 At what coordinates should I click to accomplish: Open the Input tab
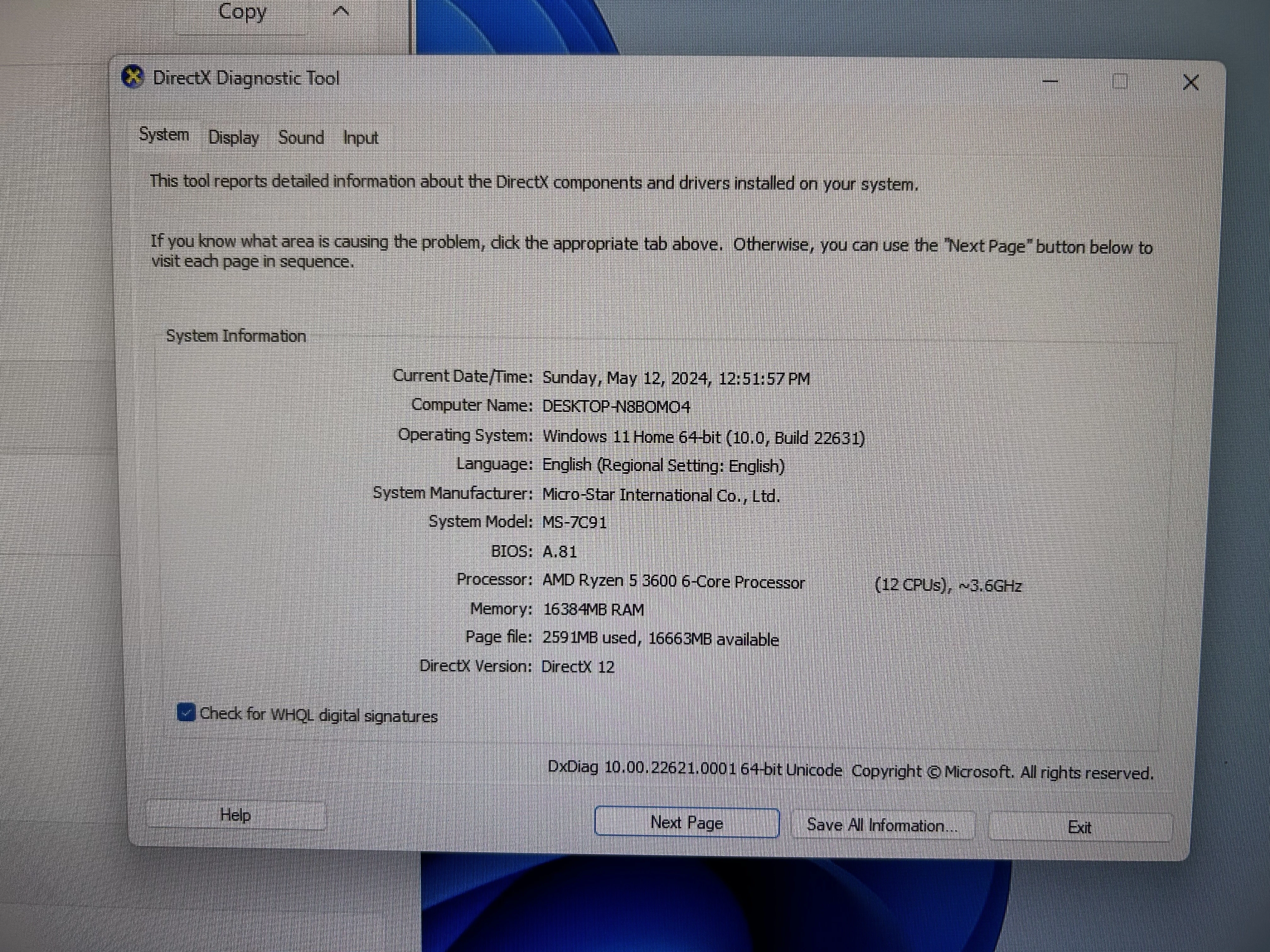coord(361,138)
